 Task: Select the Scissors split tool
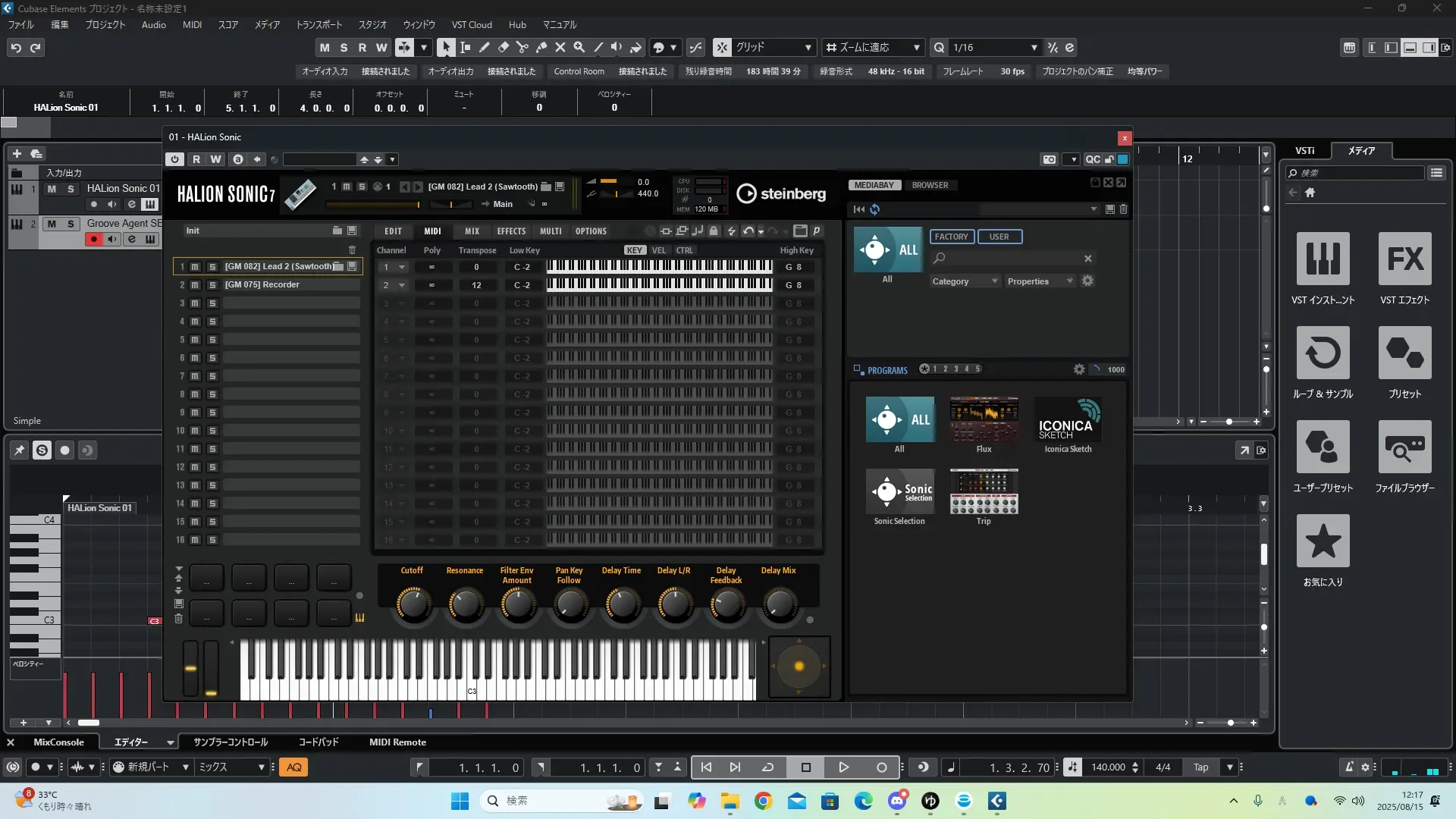point(522,47)
